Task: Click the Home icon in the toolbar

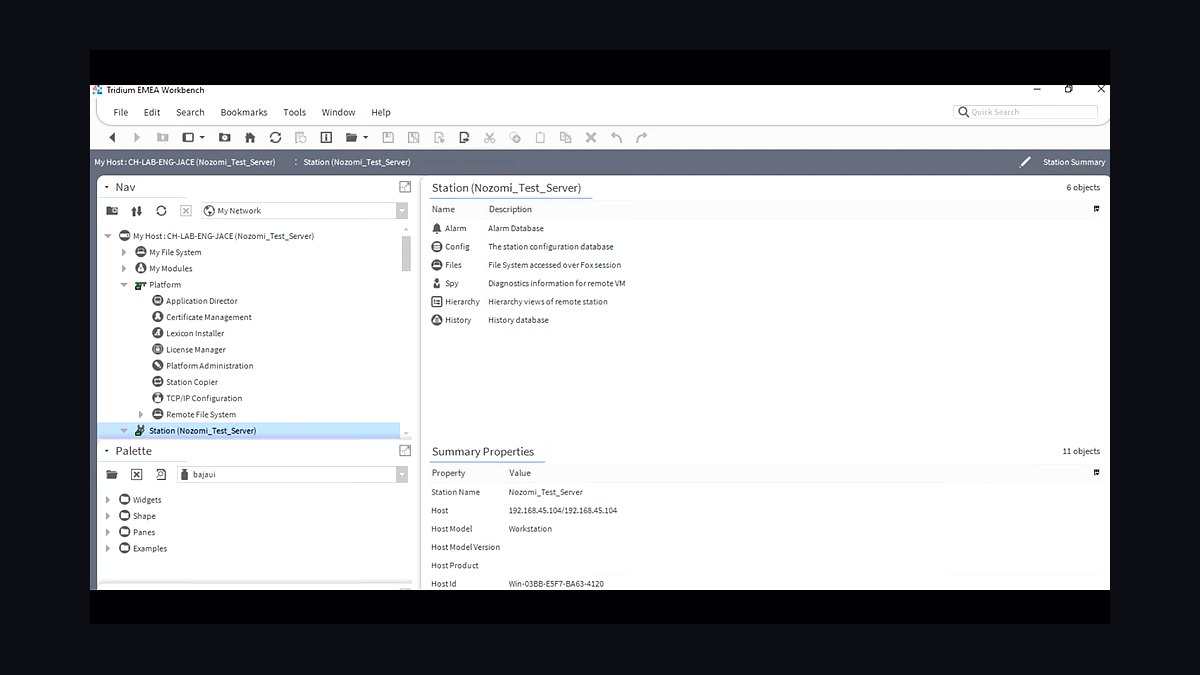Action: [250, 137]
